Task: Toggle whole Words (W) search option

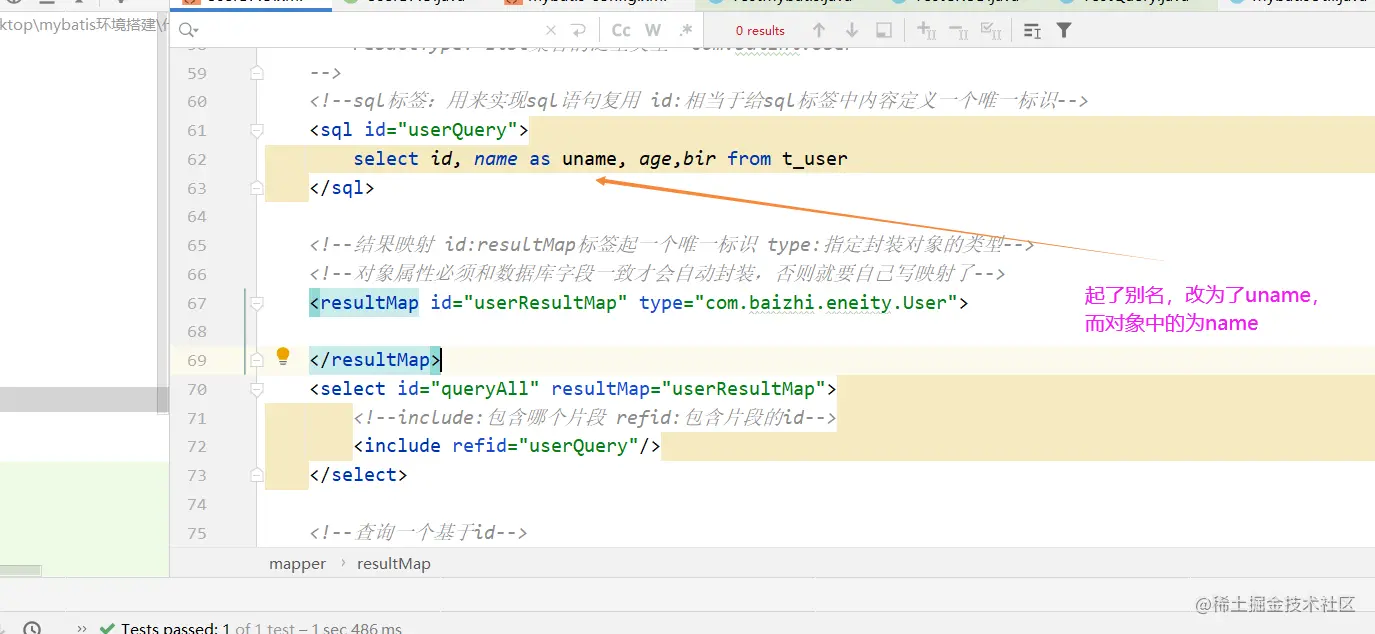Action: (653, 31)
